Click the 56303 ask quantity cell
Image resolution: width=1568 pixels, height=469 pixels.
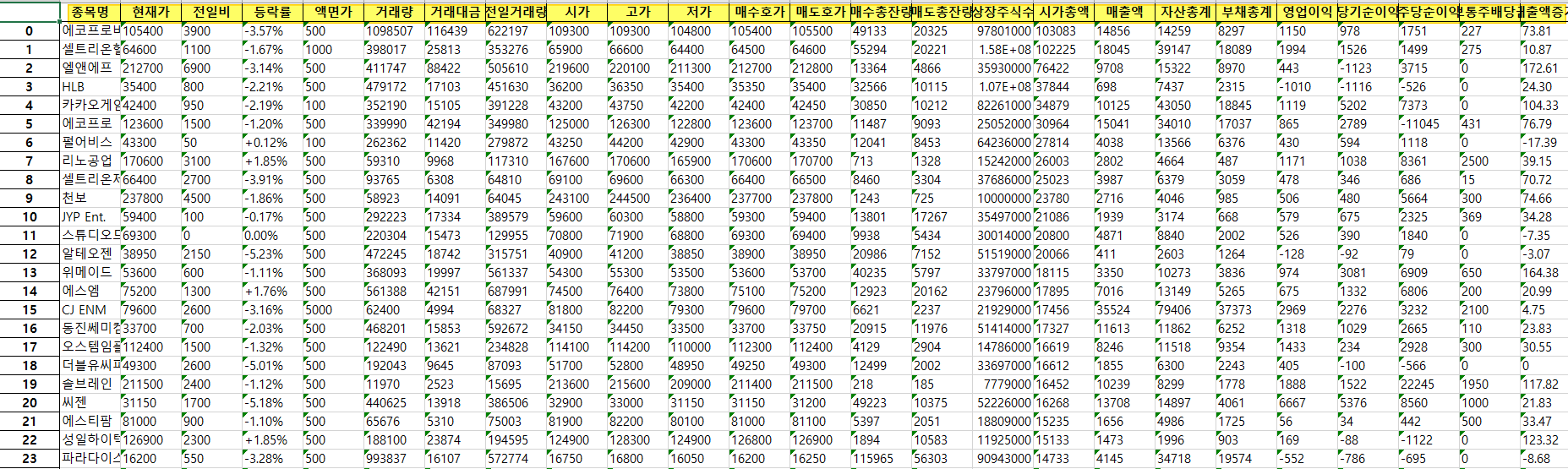(942, 459)
